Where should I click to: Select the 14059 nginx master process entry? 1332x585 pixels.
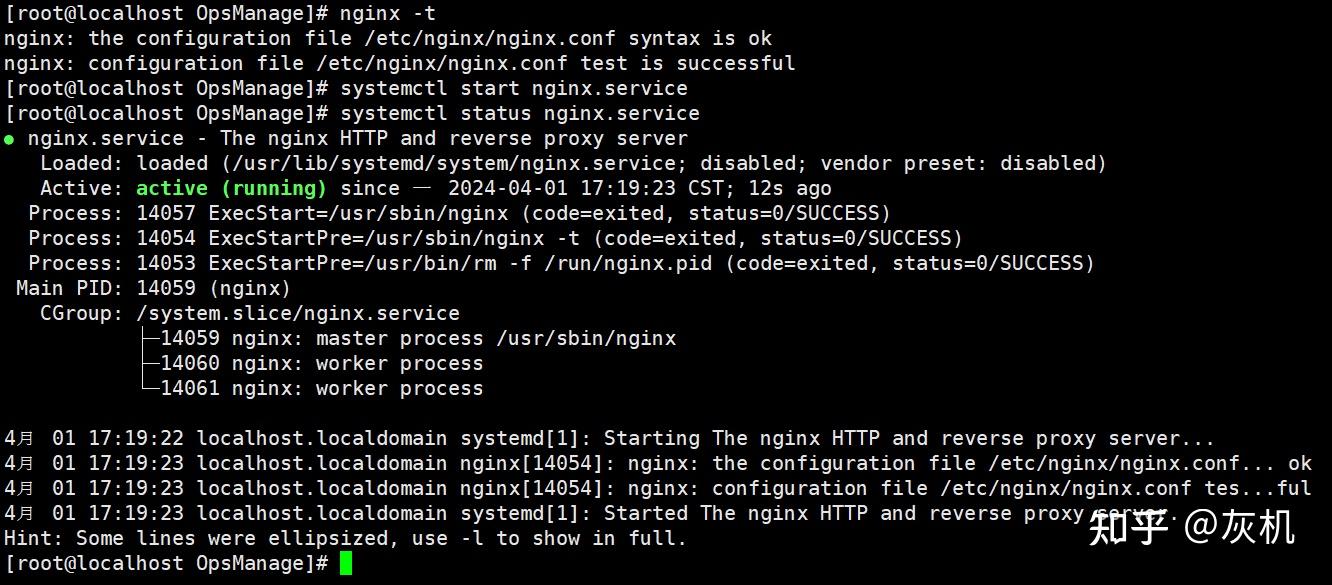tap(418, 338)
